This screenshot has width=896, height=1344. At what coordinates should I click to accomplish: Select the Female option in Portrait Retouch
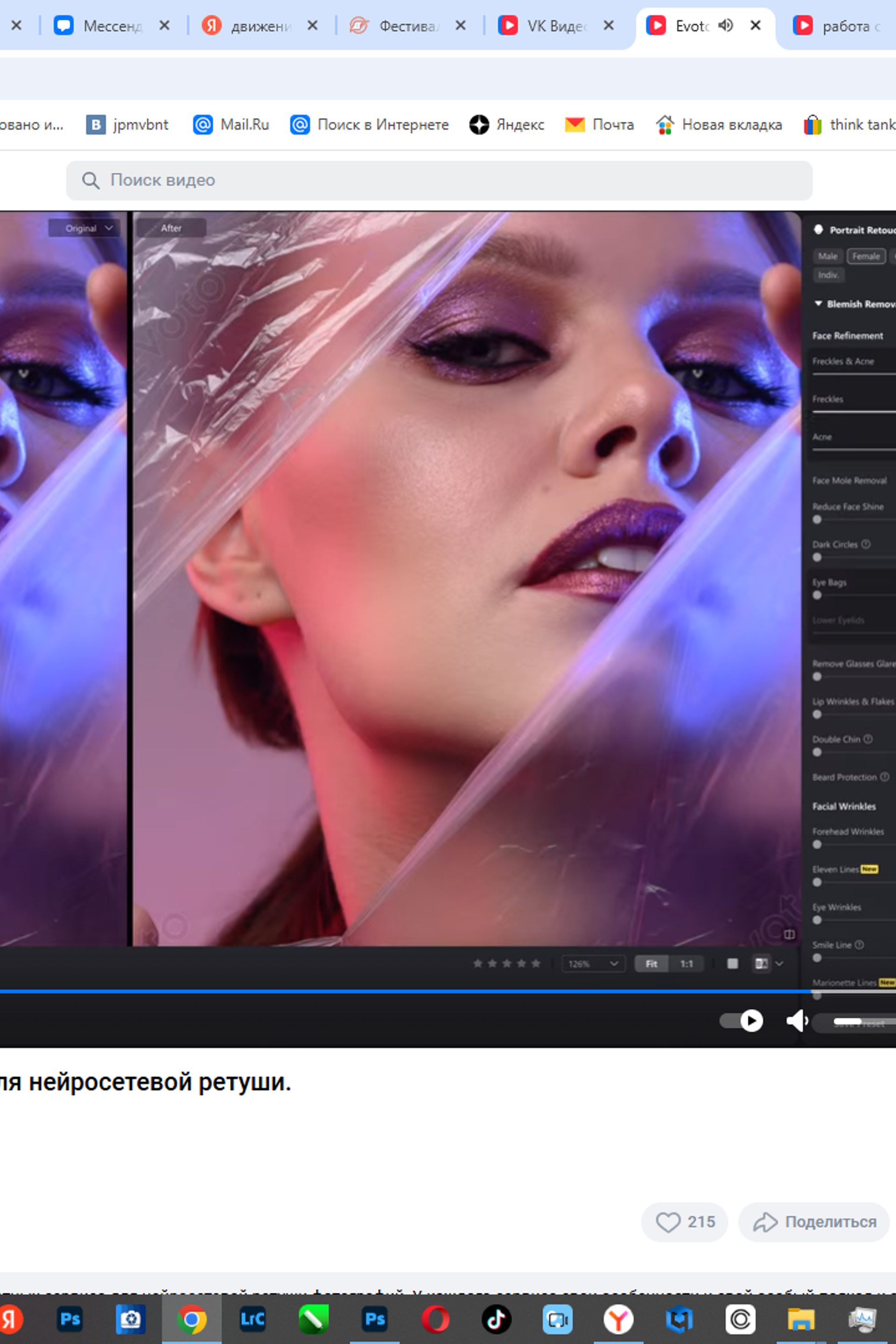click(866, 257)
